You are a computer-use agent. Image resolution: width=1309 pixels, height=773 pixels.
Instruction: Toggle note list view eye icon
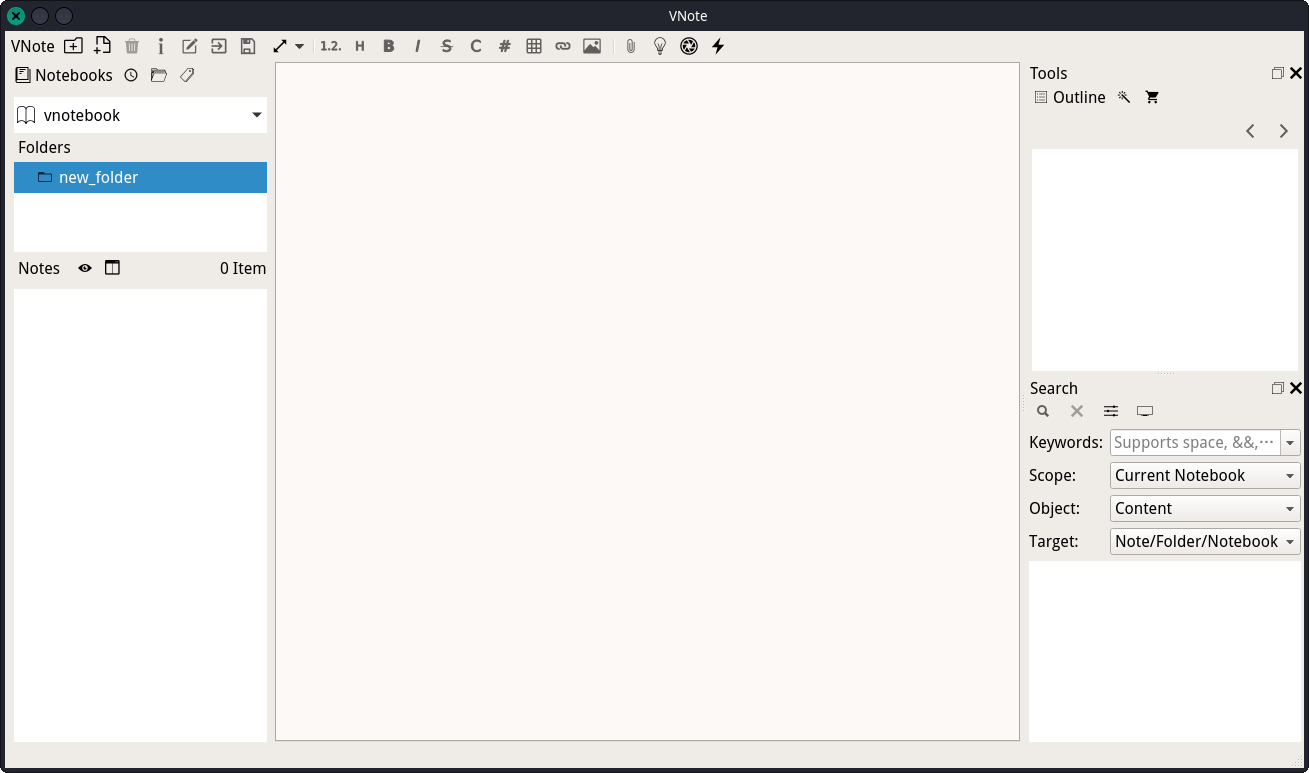click(85, 268)
